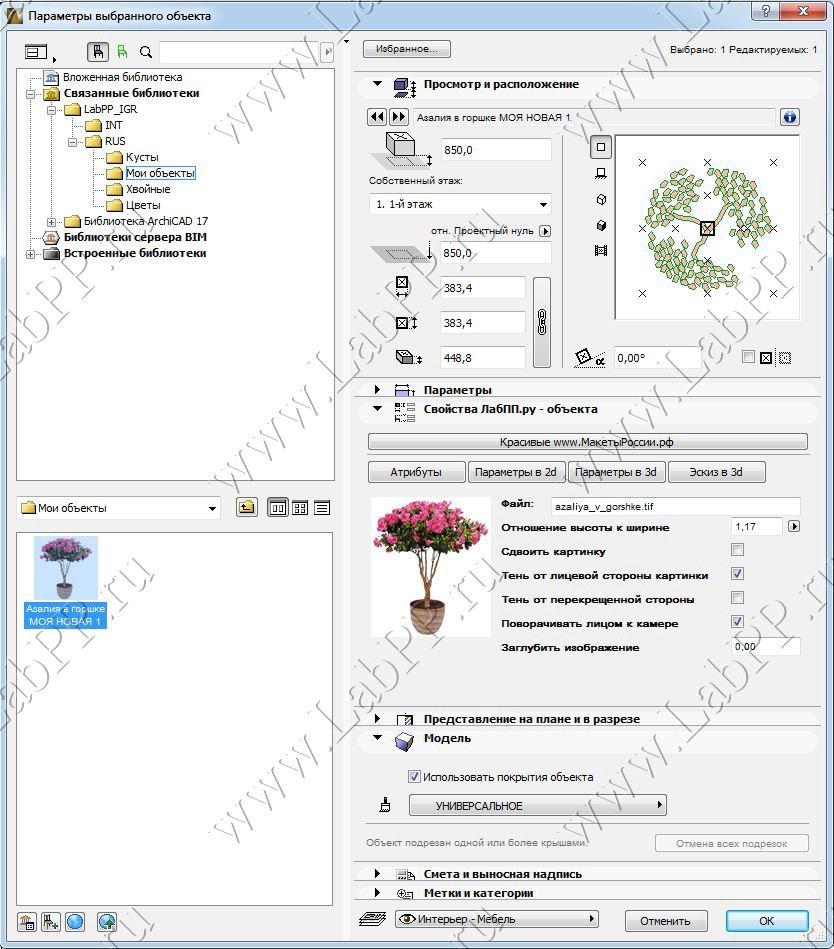The width and height of the screenshot is (834, 949).
Task: Select shaded 3D preview cube icon
Action: 601,225
